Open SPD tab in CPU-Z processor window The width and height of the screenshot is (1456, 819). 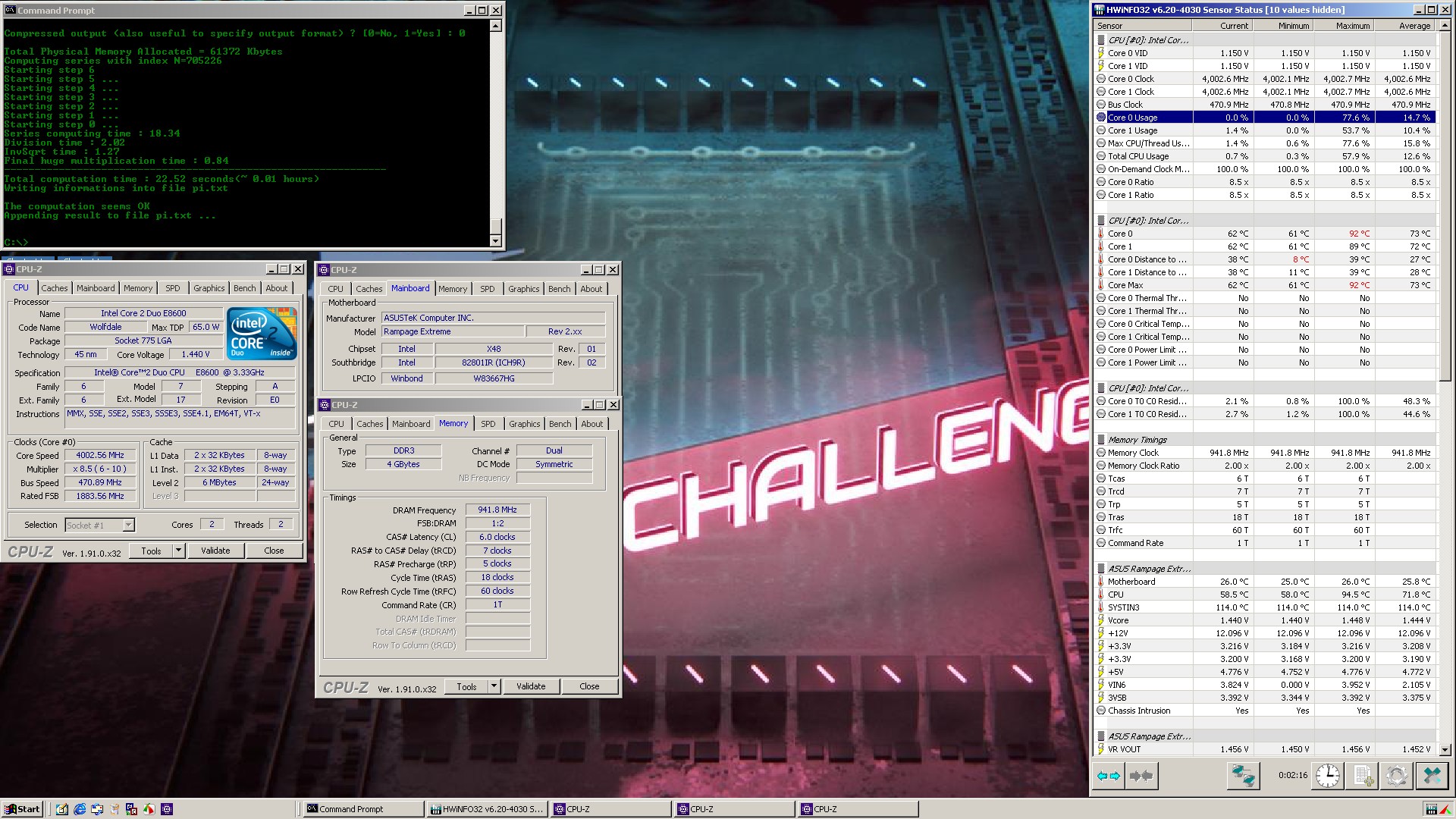pos(173,288)
